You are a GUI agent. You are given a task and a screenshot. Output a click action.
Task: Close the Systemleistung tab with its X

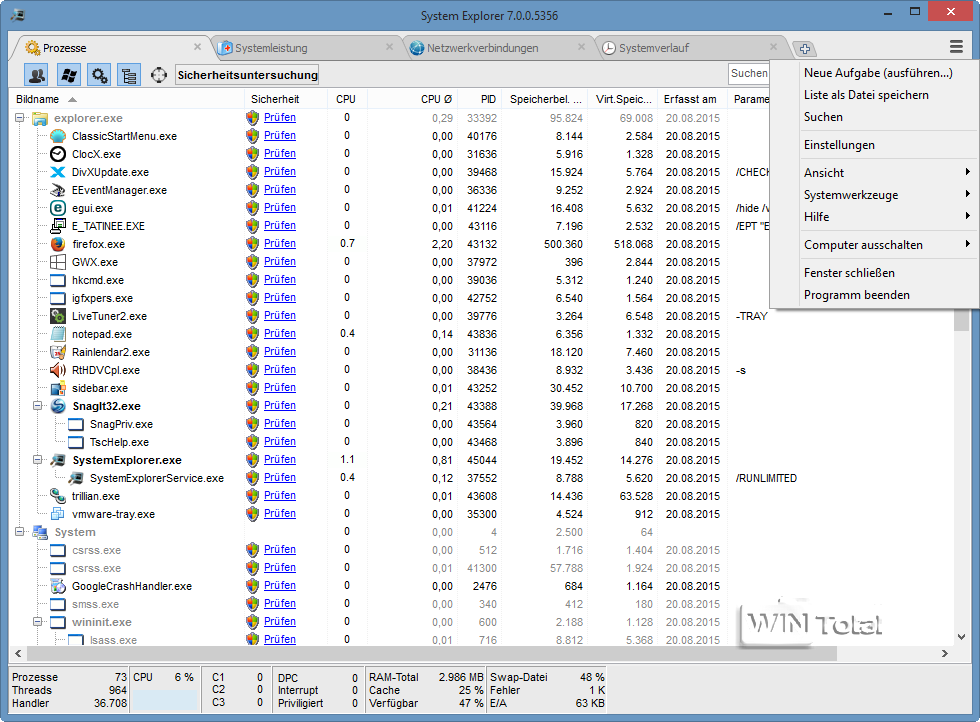(x=389, y=47)
